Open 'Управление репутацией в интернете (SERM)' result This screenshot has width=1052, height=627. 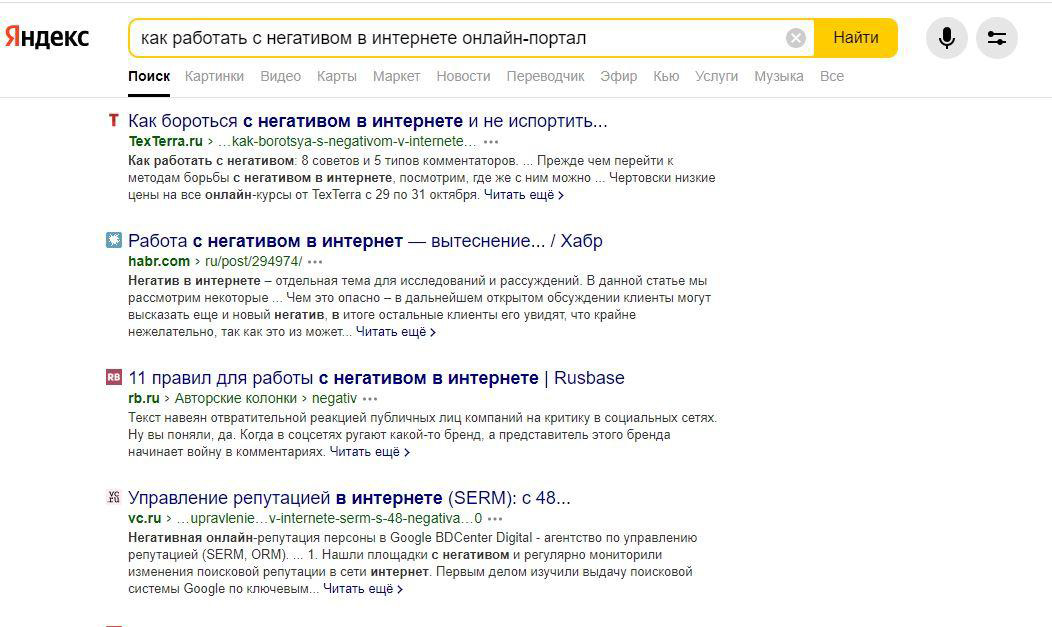(349, 498)
